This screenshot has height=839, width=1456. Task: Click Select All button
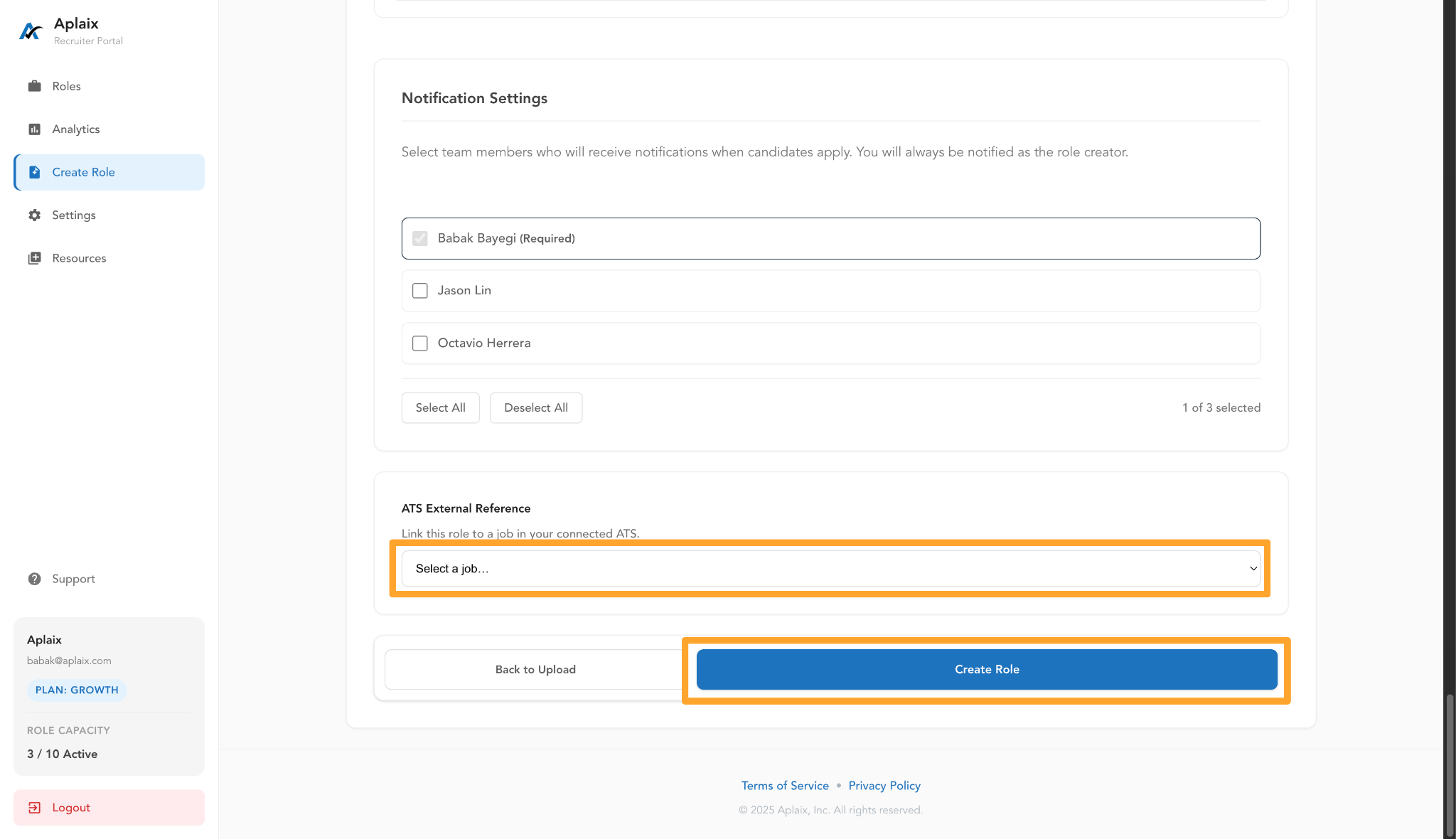[x=441, y=407]
